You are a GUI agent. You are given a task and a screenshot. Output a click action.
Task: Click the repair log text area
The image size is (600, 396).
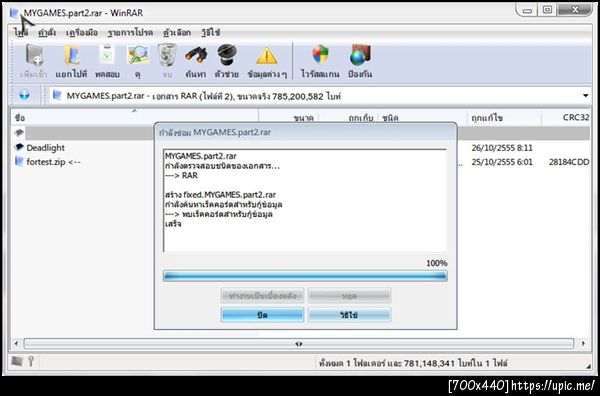click(305, 200)
